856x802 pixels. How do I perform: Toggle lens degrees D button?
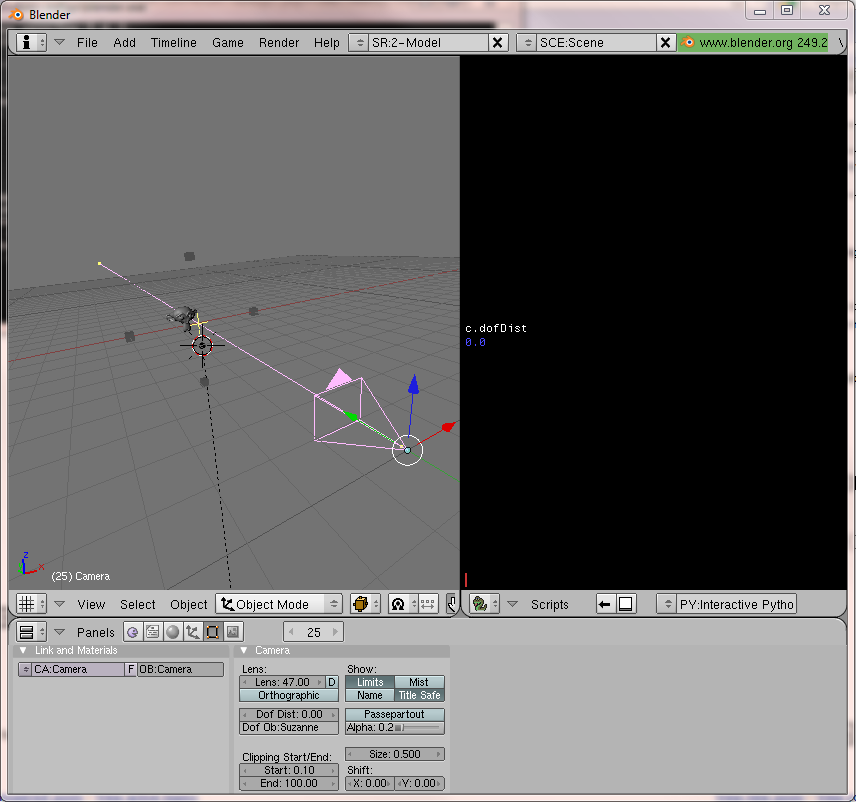click(332, 682)
